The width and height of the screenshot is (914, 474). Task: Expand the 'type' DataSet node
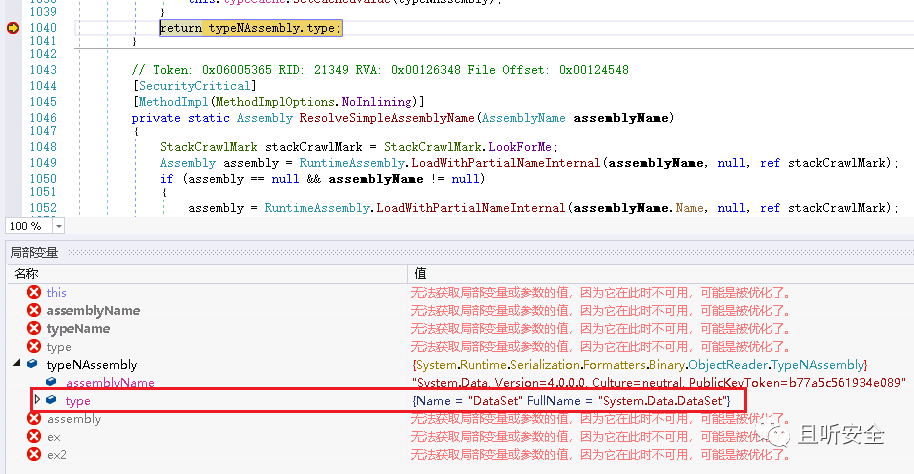pyautogui.click(x=37, y=399)
